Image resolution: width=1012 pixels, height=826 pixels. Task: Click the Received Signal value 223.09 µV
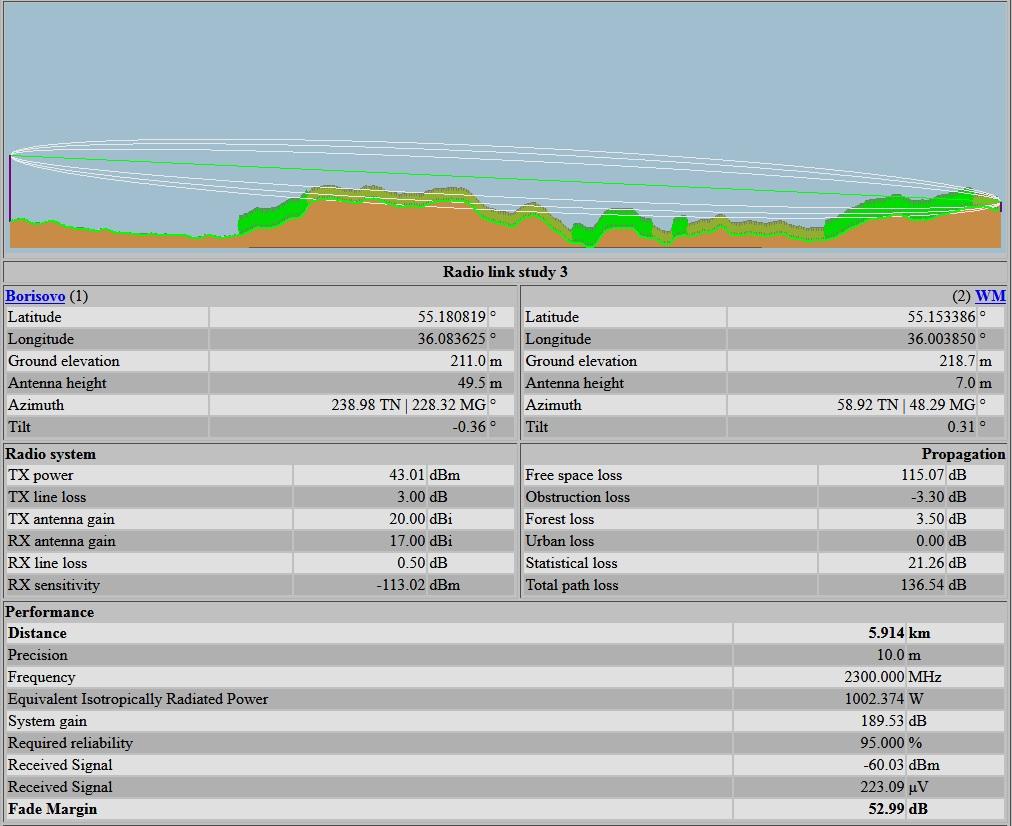[x=882, y=787]
